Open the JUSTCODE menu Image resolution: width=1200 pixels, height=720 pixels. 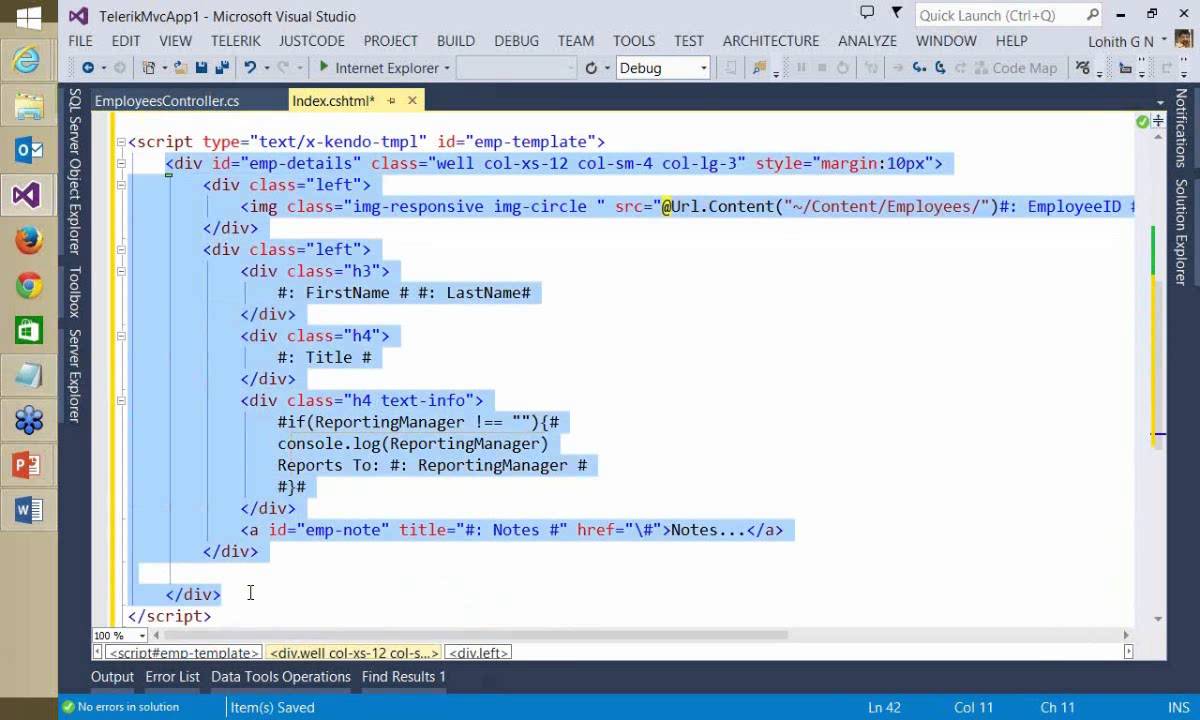pyautogui.click(x=311, y=41)
